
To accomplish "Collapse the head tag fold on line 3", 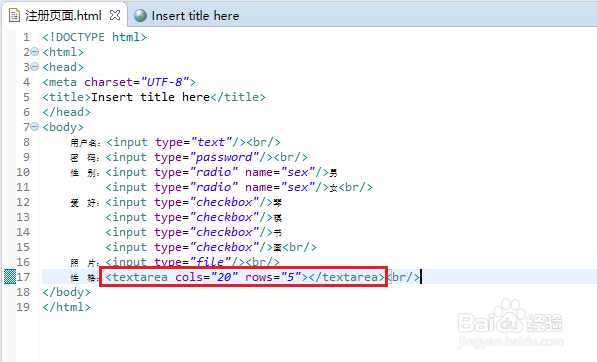I will 34,67.
